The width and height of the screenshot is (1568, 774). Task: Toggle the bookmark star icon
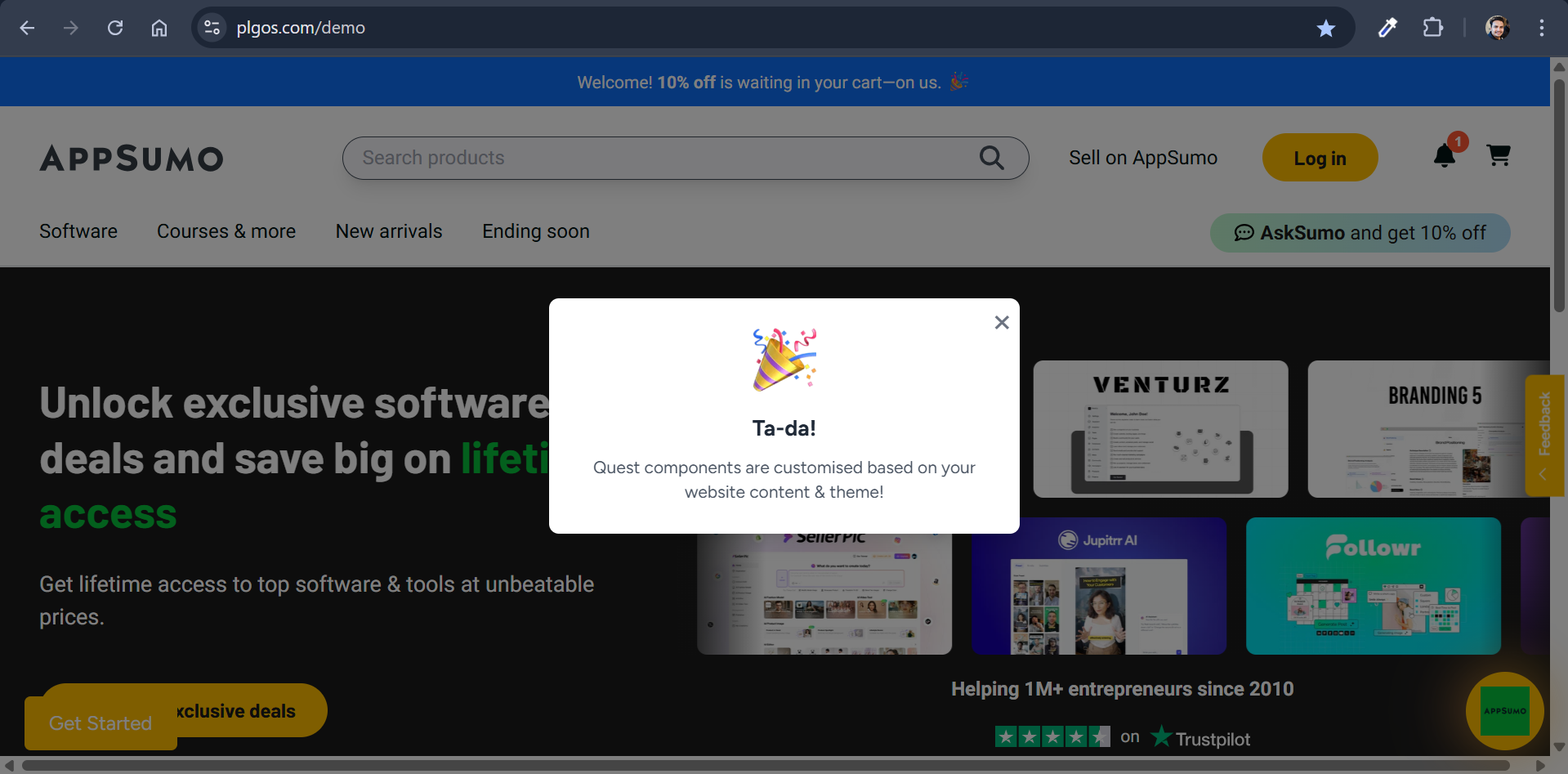[x=1325, y=29]
